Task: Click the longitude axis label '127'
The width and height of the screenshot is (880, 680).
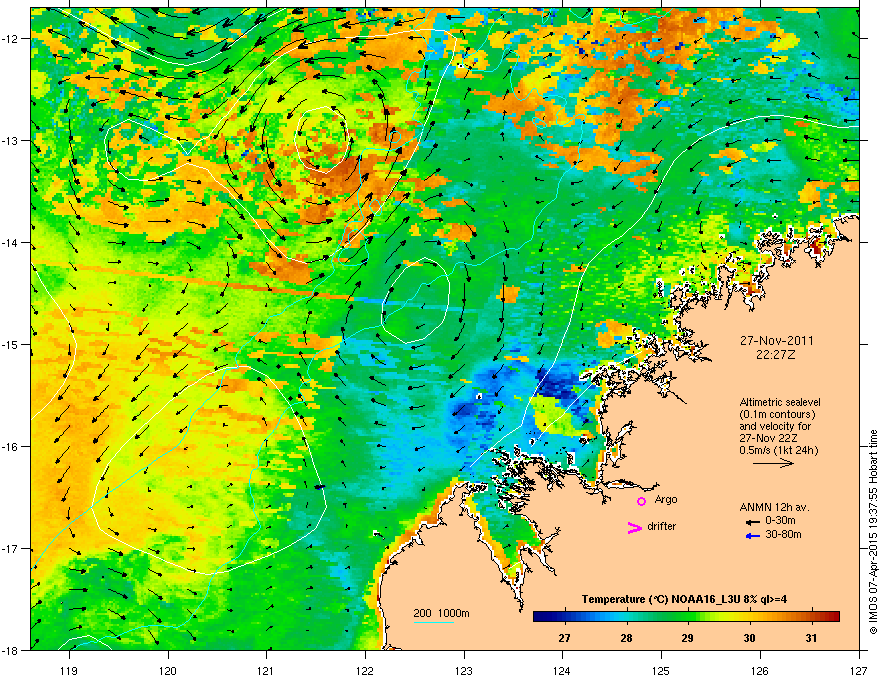Action: click(859, 670)
